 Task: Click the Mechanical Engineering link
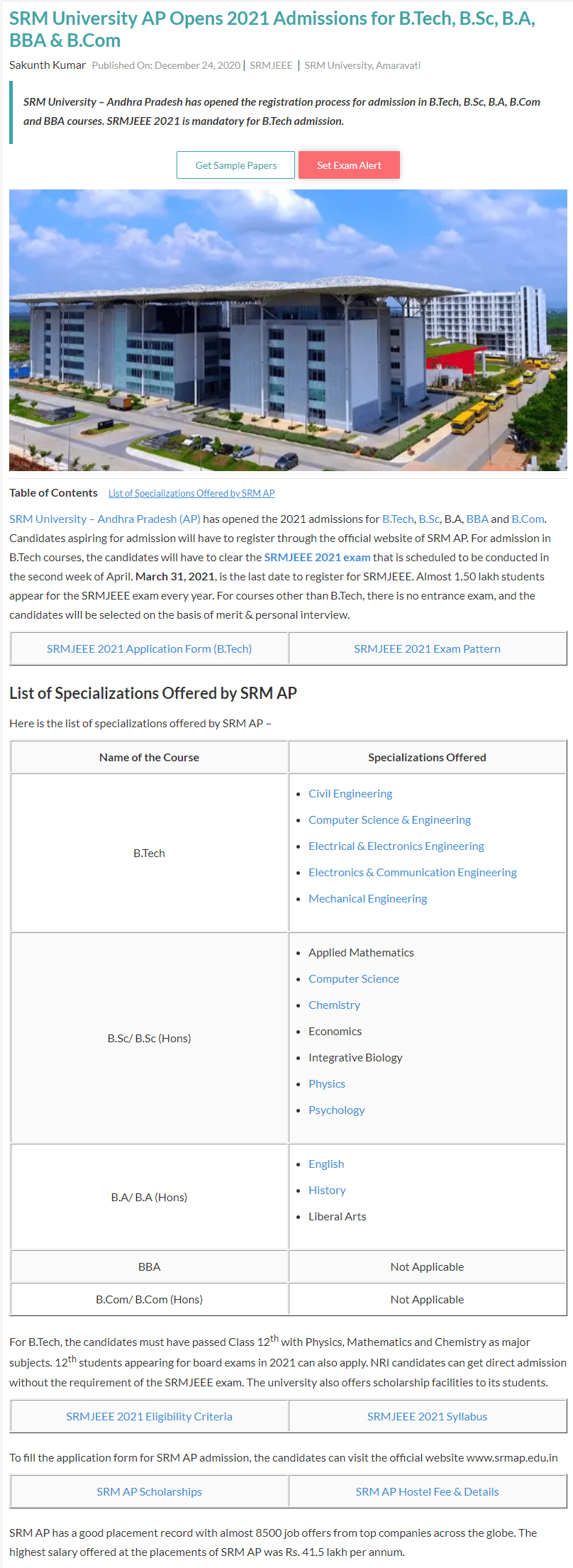(x=367, y=899)
